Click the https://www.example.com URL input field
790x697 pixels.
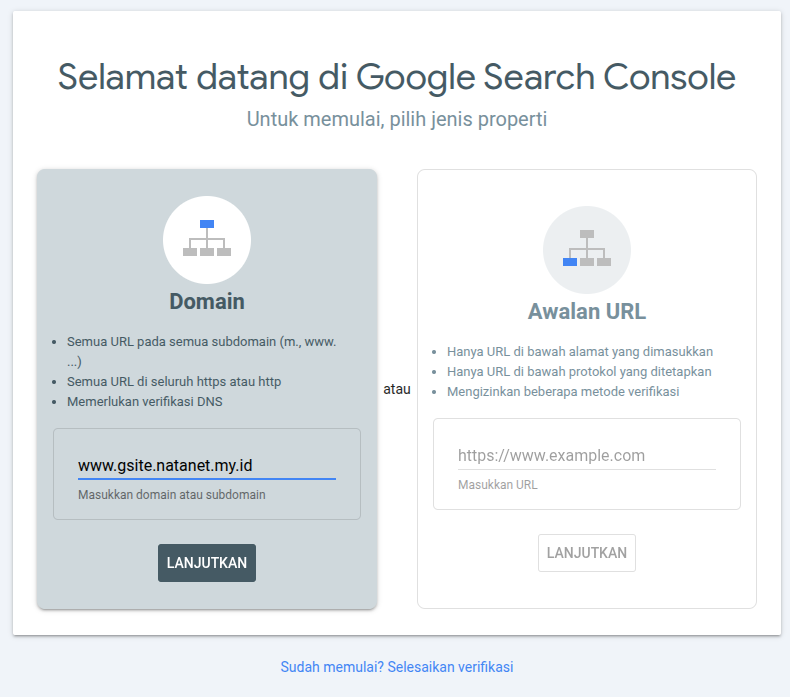(x=586, y=455)
